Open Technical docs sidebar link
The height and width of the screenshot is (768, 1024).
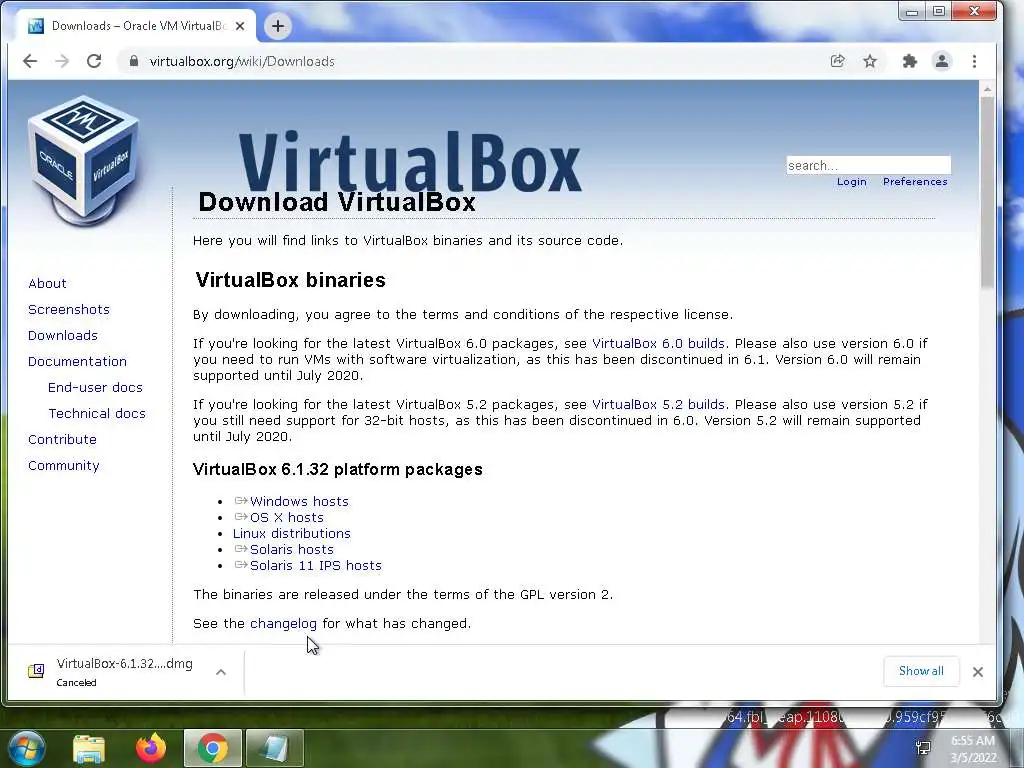(97, 413)
